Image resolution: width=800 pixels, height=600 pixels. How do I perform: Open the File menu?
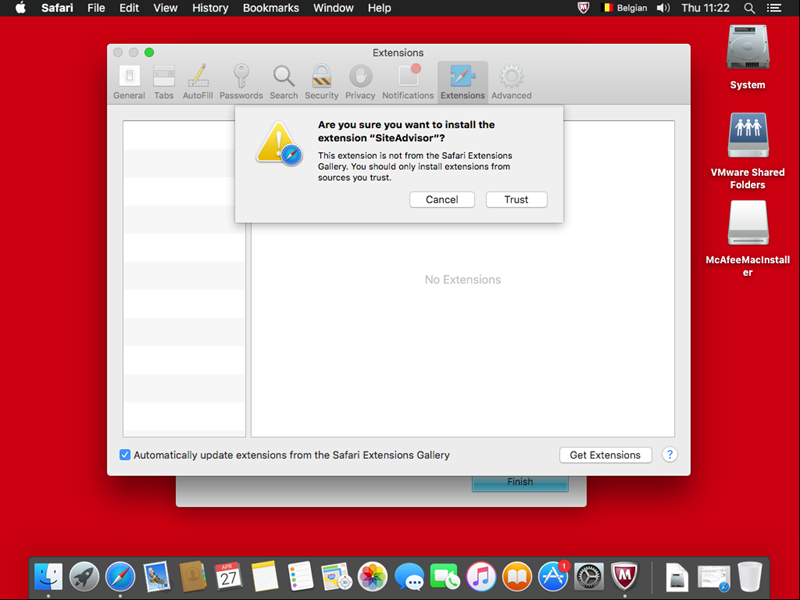(96, 8)
